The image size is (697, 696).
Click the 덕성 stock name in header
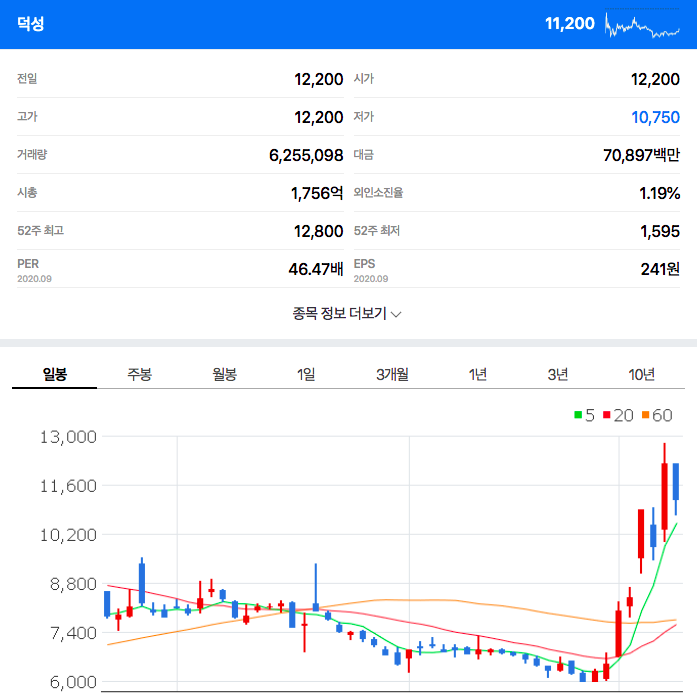coord(31,23)
